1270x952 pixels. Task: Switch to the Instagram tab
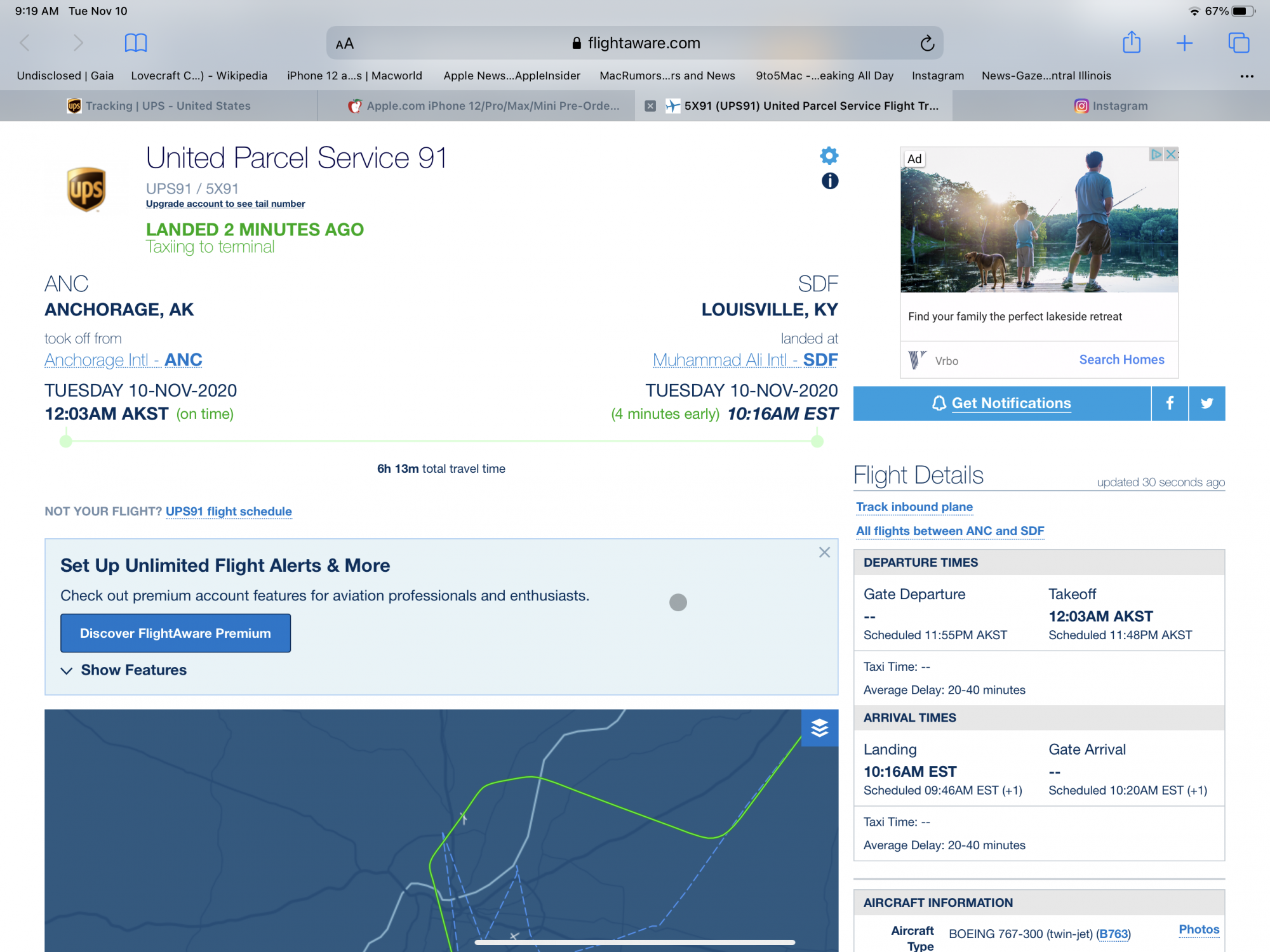tap(1111, 106)
